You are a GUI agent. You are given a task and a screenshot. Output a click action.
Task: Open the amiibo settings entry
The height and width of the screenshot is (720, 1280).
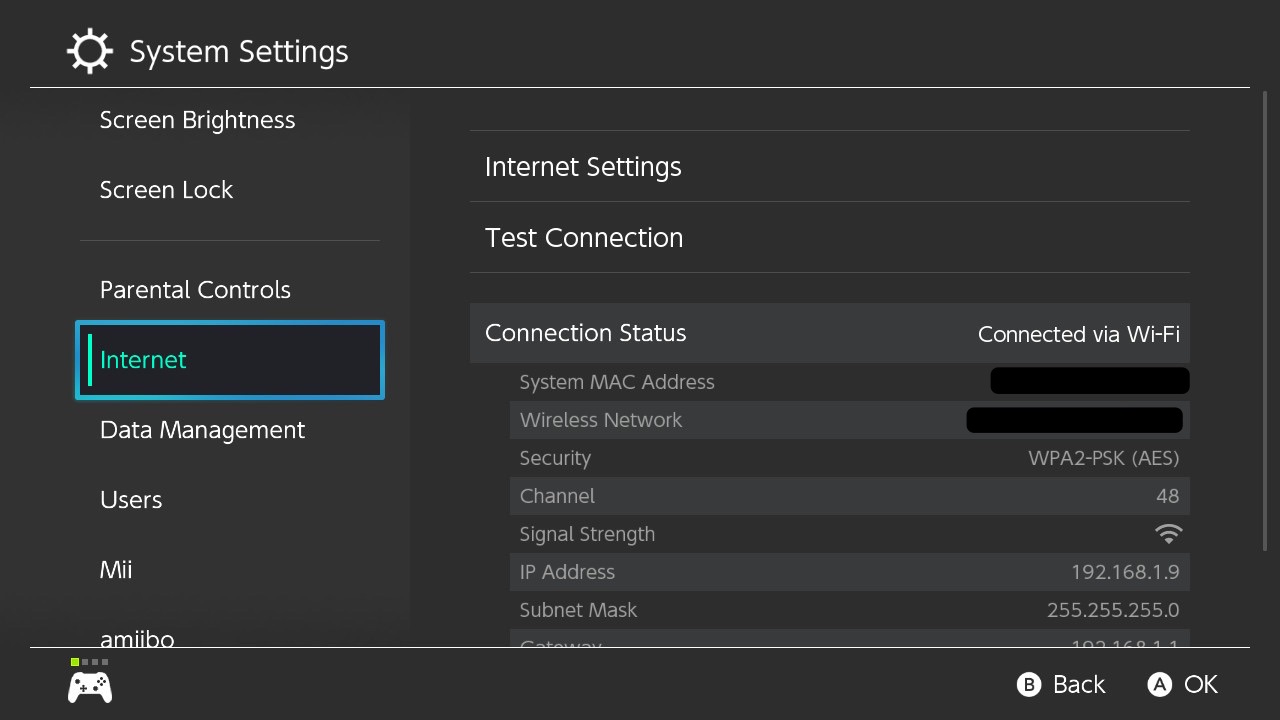click(137, 637)
